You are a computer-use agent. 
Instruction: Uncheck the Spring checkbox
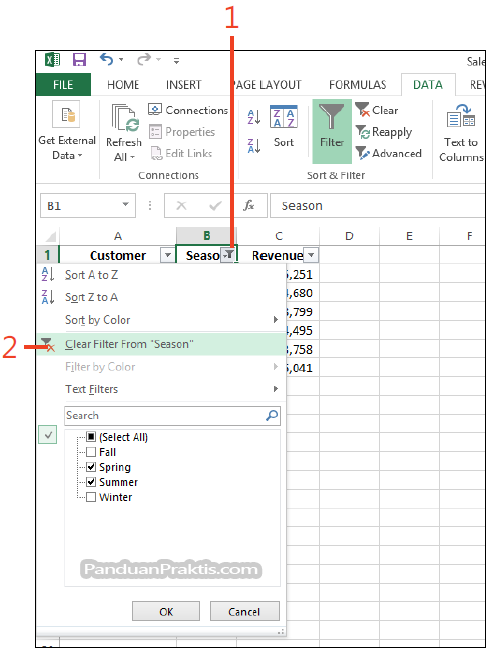click(x=91, y=467)
